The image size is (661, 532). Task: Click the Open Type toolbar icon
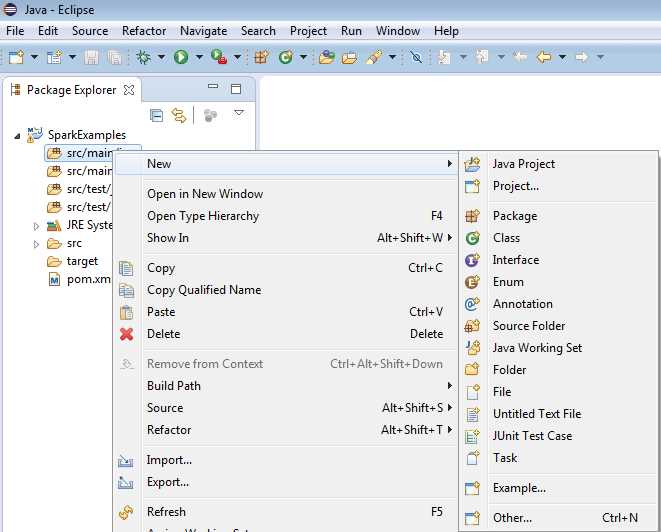tap(326, 56)
